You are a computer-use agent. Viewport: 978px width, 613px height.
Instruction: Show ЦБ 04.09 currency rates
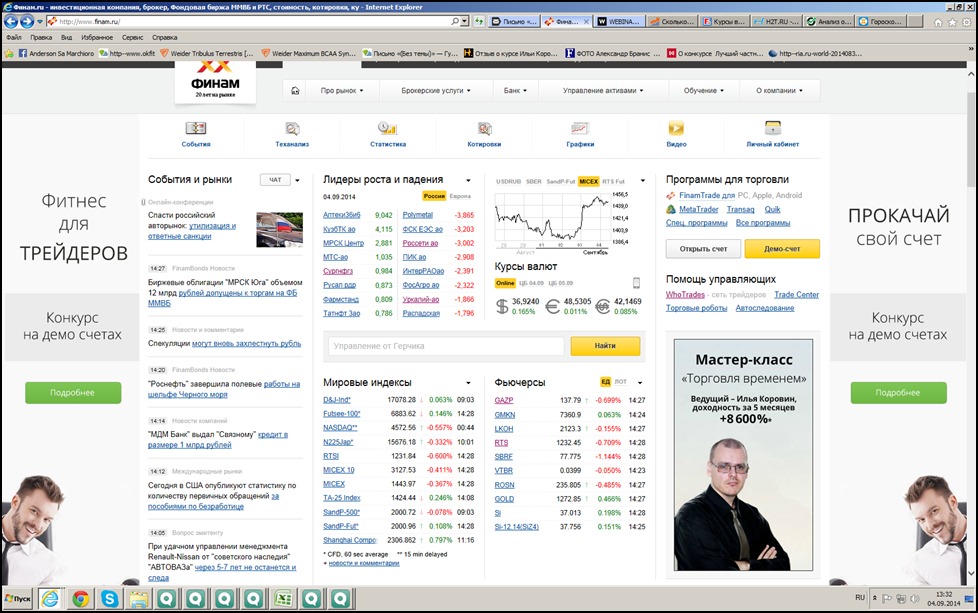click(x=531, y=283)
